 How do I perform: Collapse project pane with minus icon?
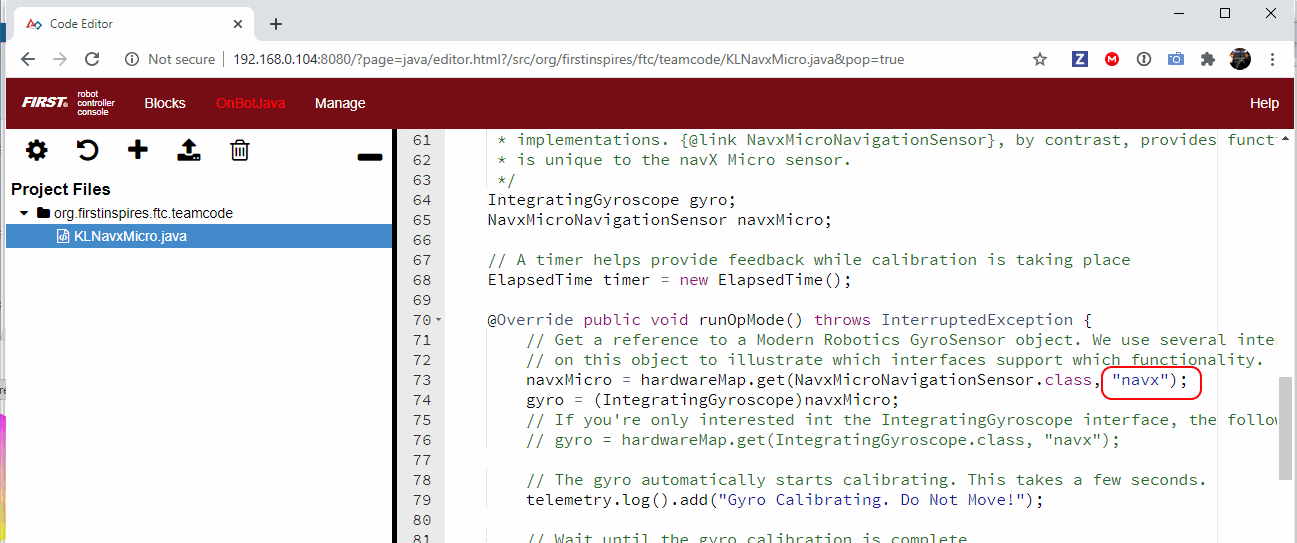(x=369, y=157)
